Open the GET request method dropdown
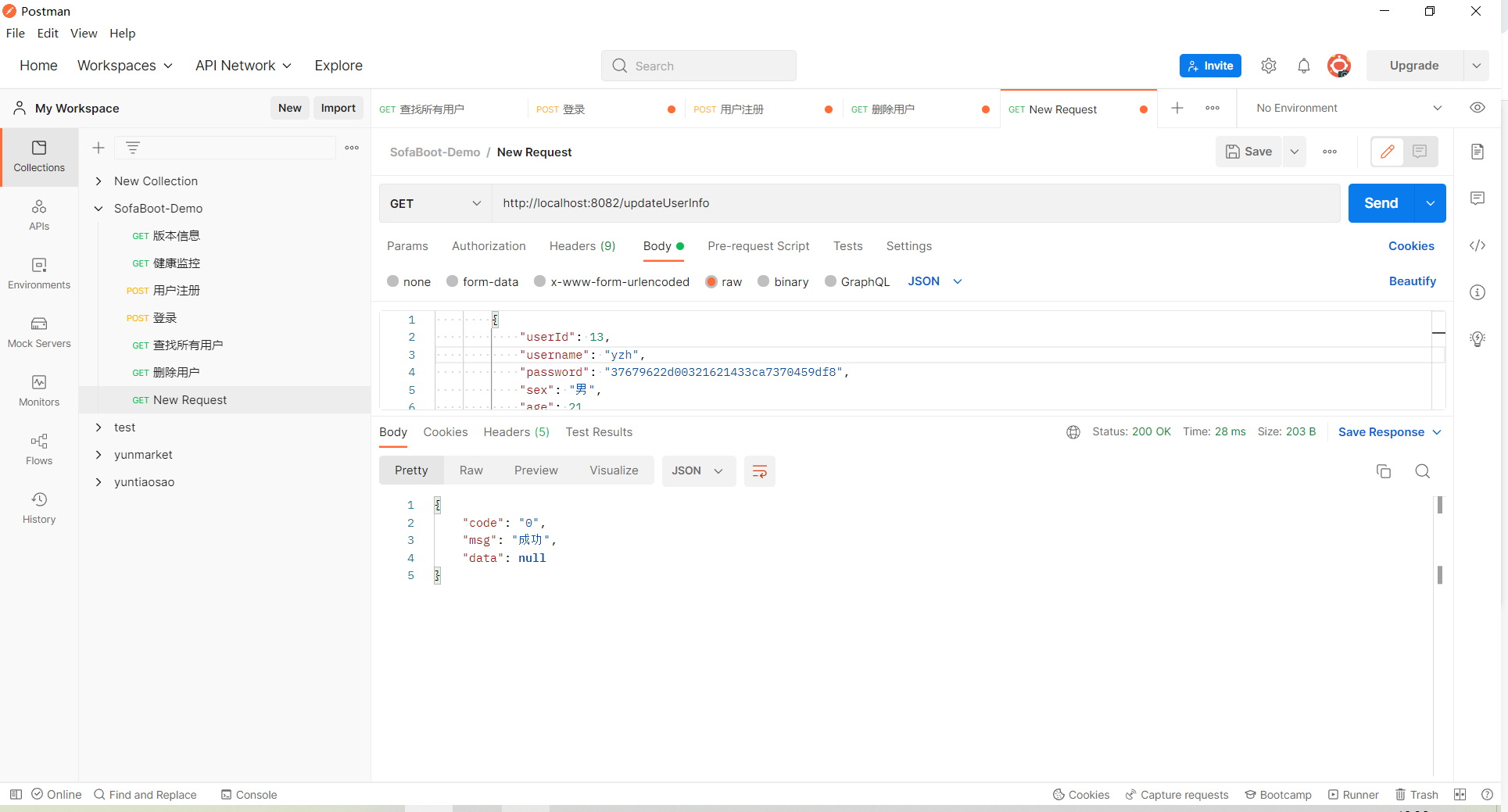Image resolution: width=1508 pixels, height=812 pixels. [x=434, y=203]
